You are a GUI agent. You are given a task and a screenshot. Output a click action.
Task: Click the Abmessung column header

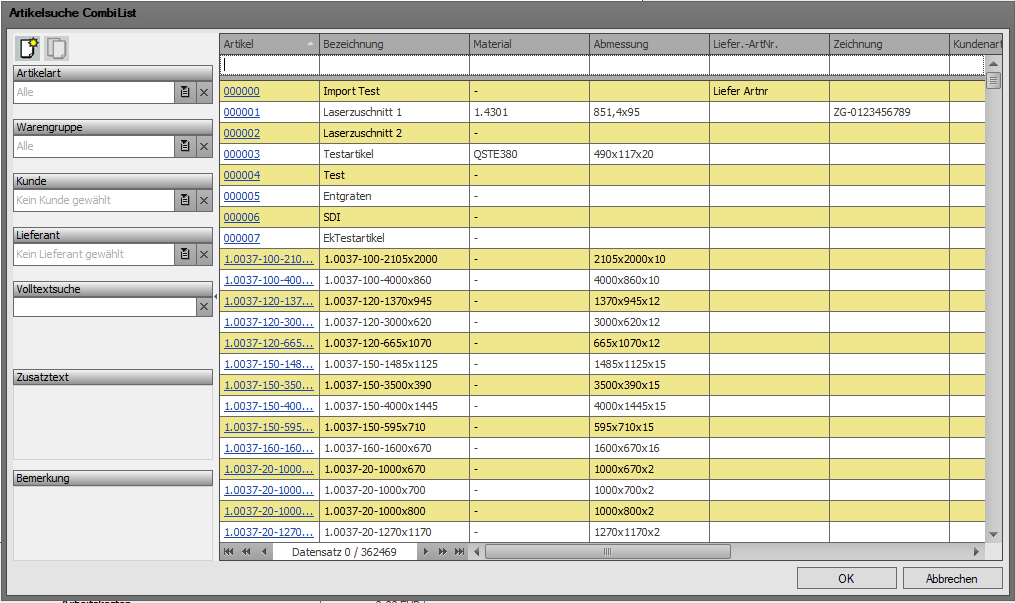[648, 44]
